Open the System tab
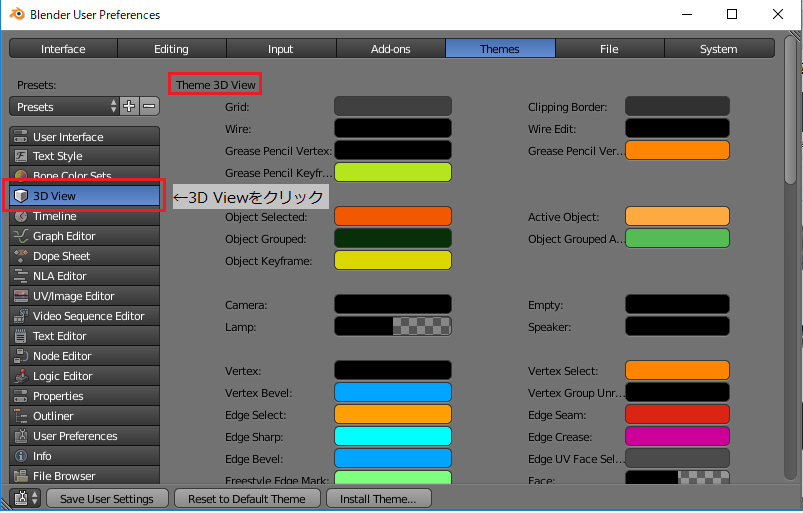The height and width of the screenshot is (513, 803). tap(719, 49)
